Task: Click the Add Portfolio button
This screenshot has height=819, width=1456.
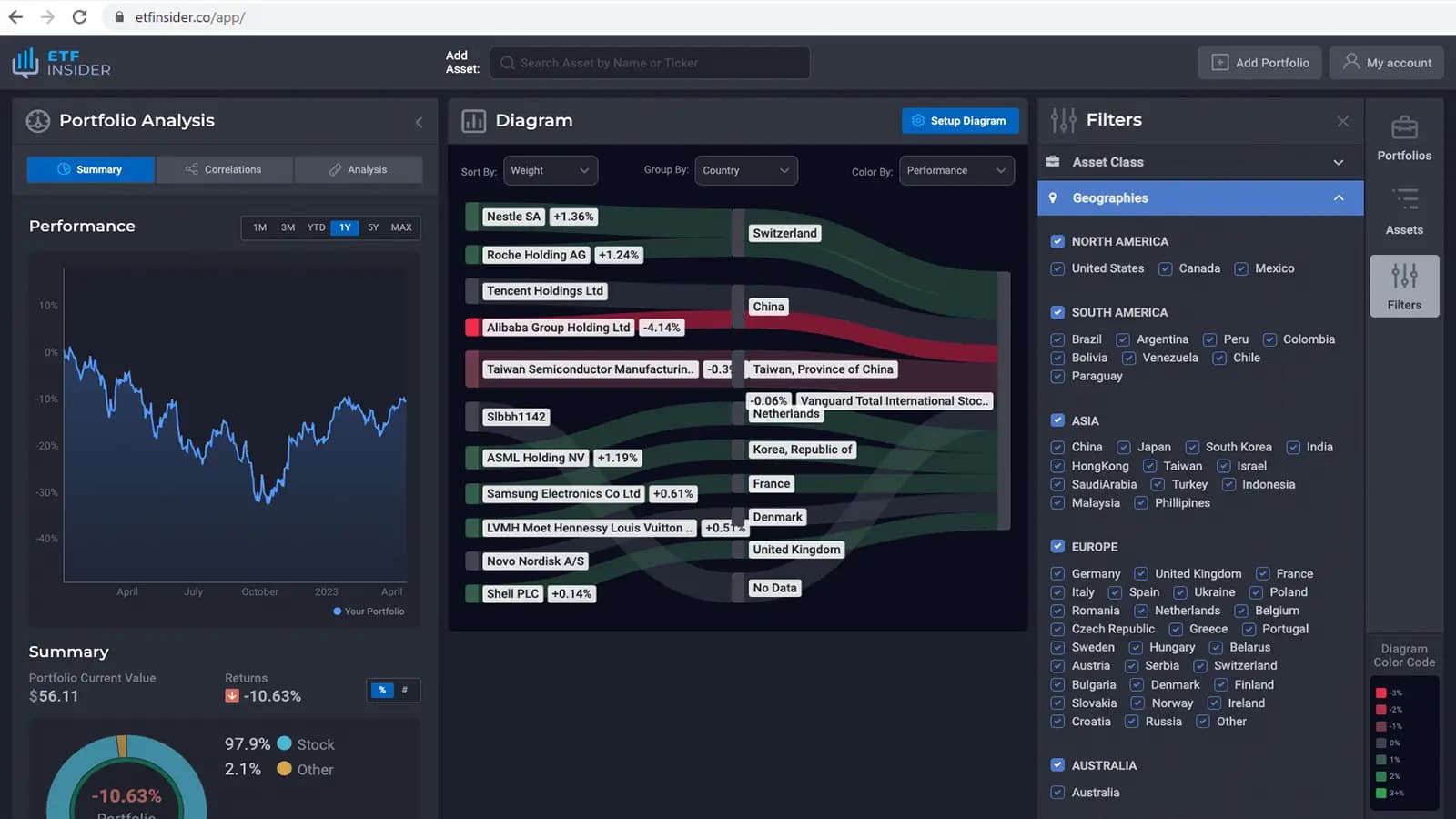Action: 1260,63
